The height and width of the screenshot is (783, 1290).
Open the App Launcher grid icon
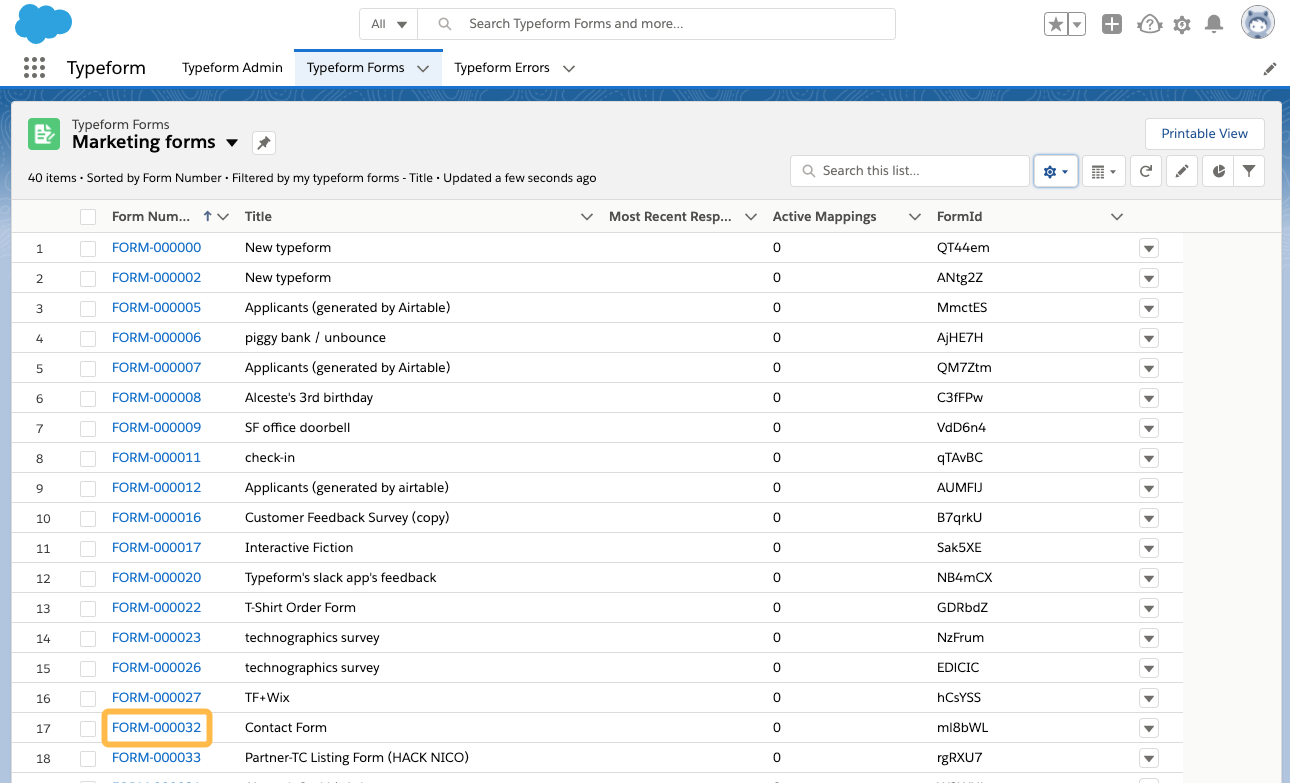34,68
